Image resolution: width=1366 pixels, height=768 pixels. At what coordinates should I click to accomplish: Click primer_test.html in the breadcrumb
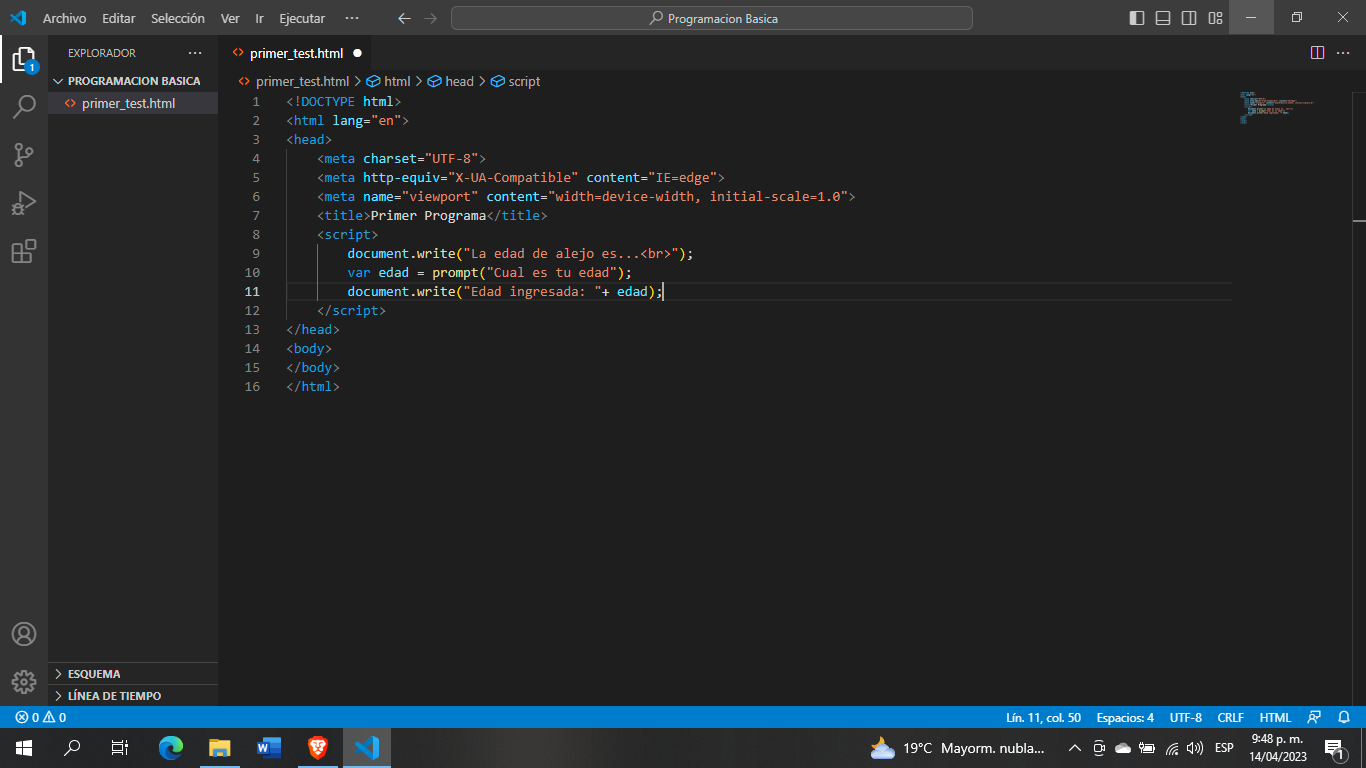click(294, 82)
